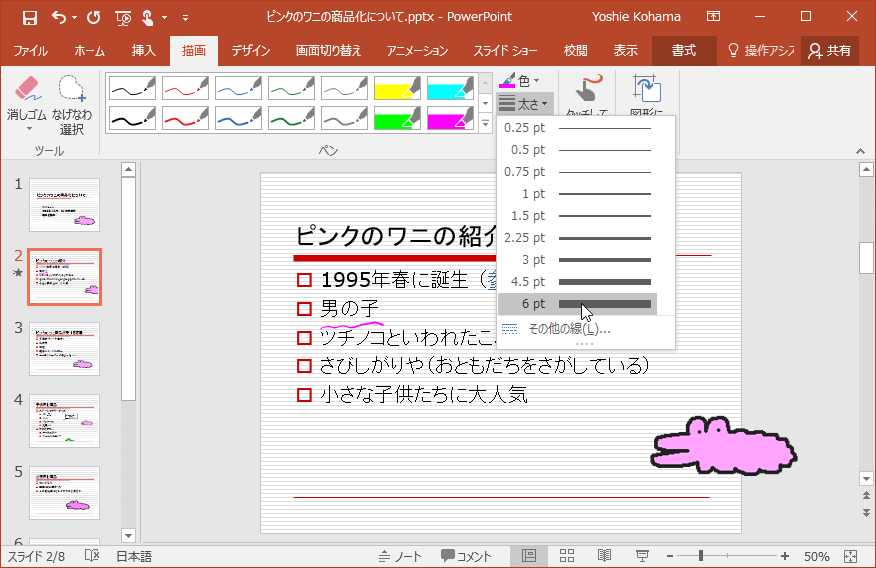This screenshot has width=876, height=568.
Task: Choose the magenta highlighter
Action: 450,118
